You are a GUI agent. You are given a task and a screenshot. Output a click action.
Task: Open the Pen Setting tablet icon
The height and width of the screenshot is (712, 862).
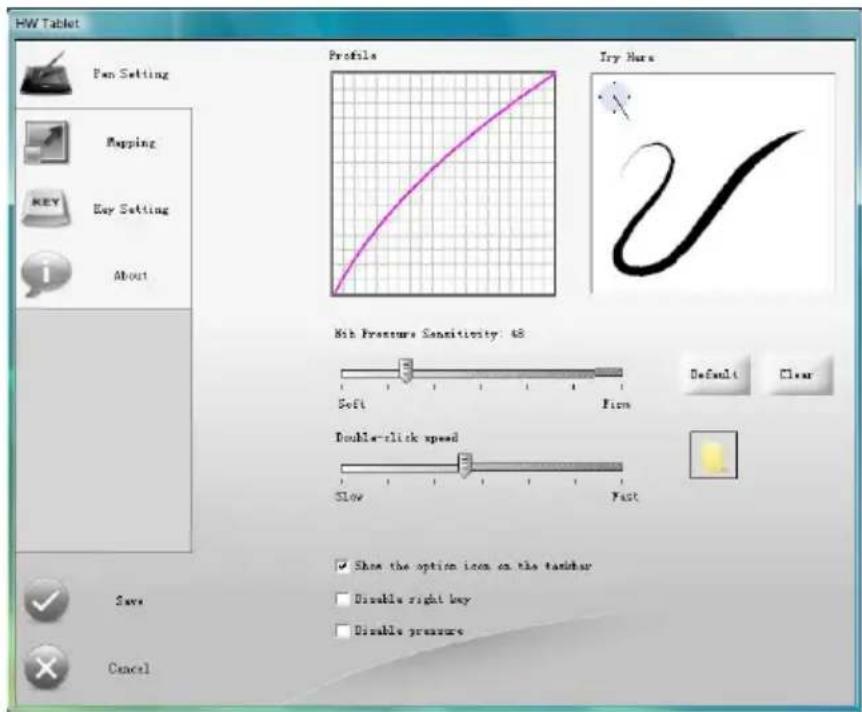47,74
